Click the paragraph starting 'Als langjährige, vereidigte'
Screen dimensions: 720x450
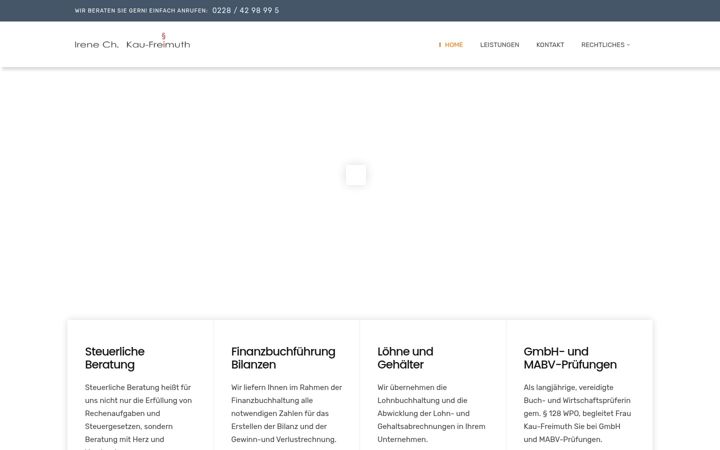(577, 413)
